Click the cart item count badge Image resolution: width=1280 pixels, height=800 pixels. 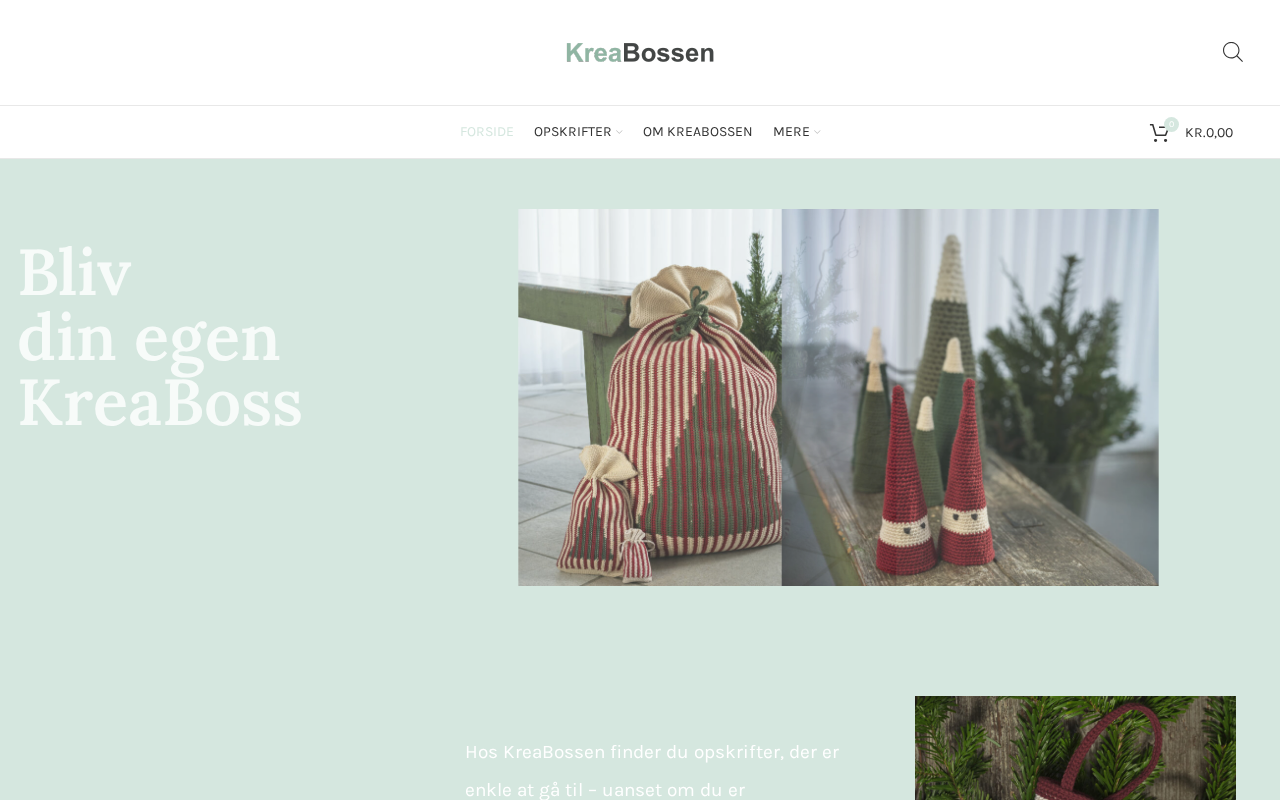click(x=1171, y=124)
